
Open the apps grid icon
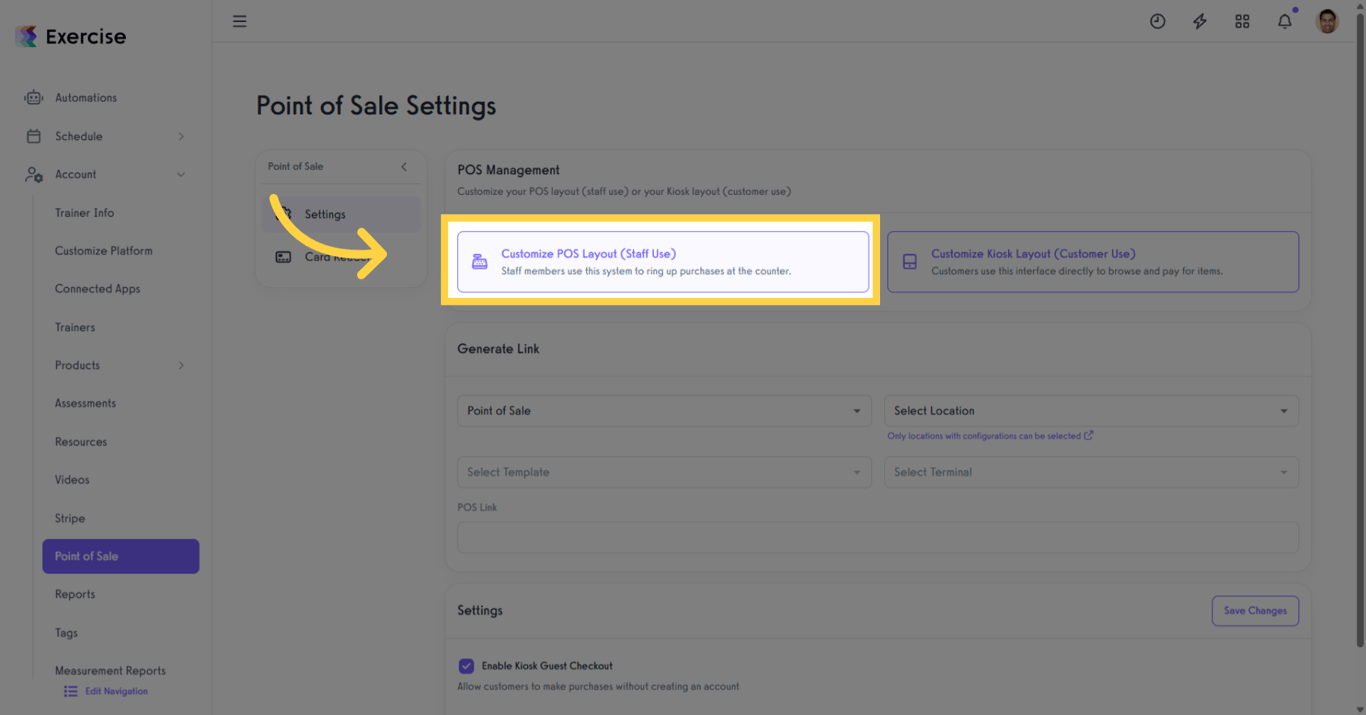point(1242,21)
